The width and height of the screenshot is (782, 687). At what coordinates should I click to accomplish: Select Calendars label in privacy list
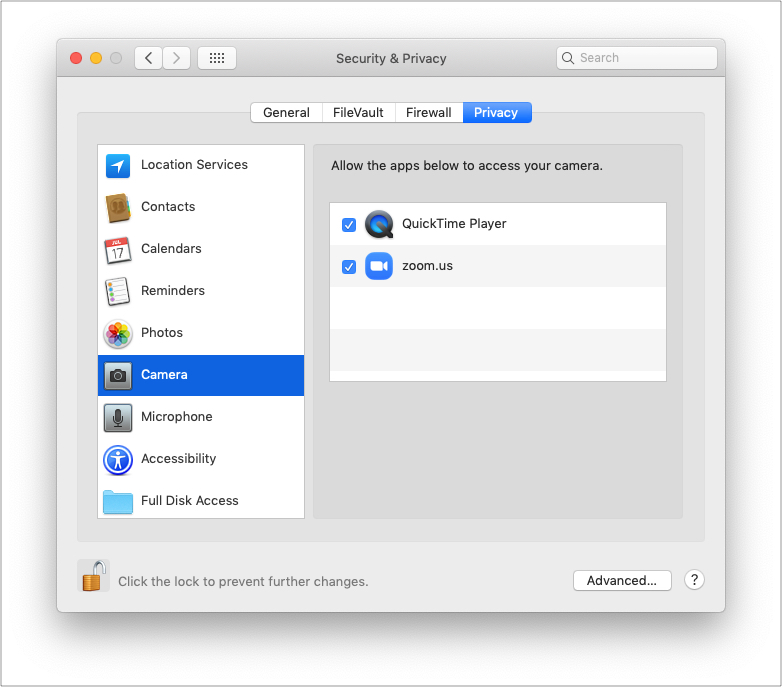(171, 248)
